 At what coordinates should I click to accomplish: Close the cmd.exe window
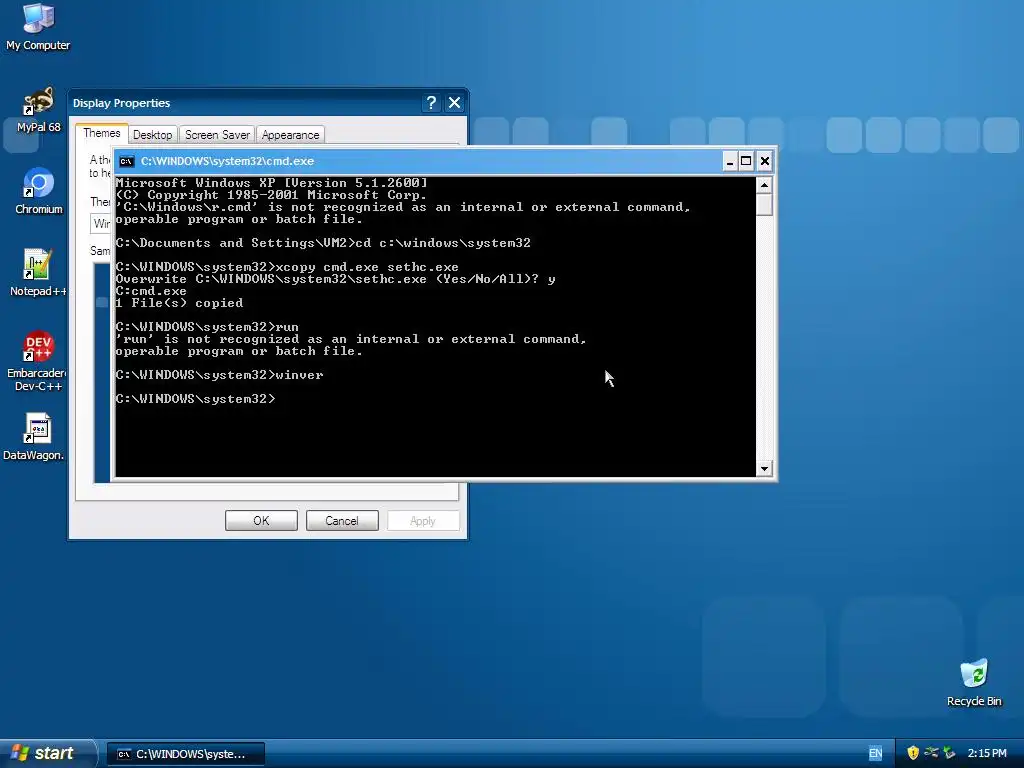pyautogui.click(x=765, y=161)
